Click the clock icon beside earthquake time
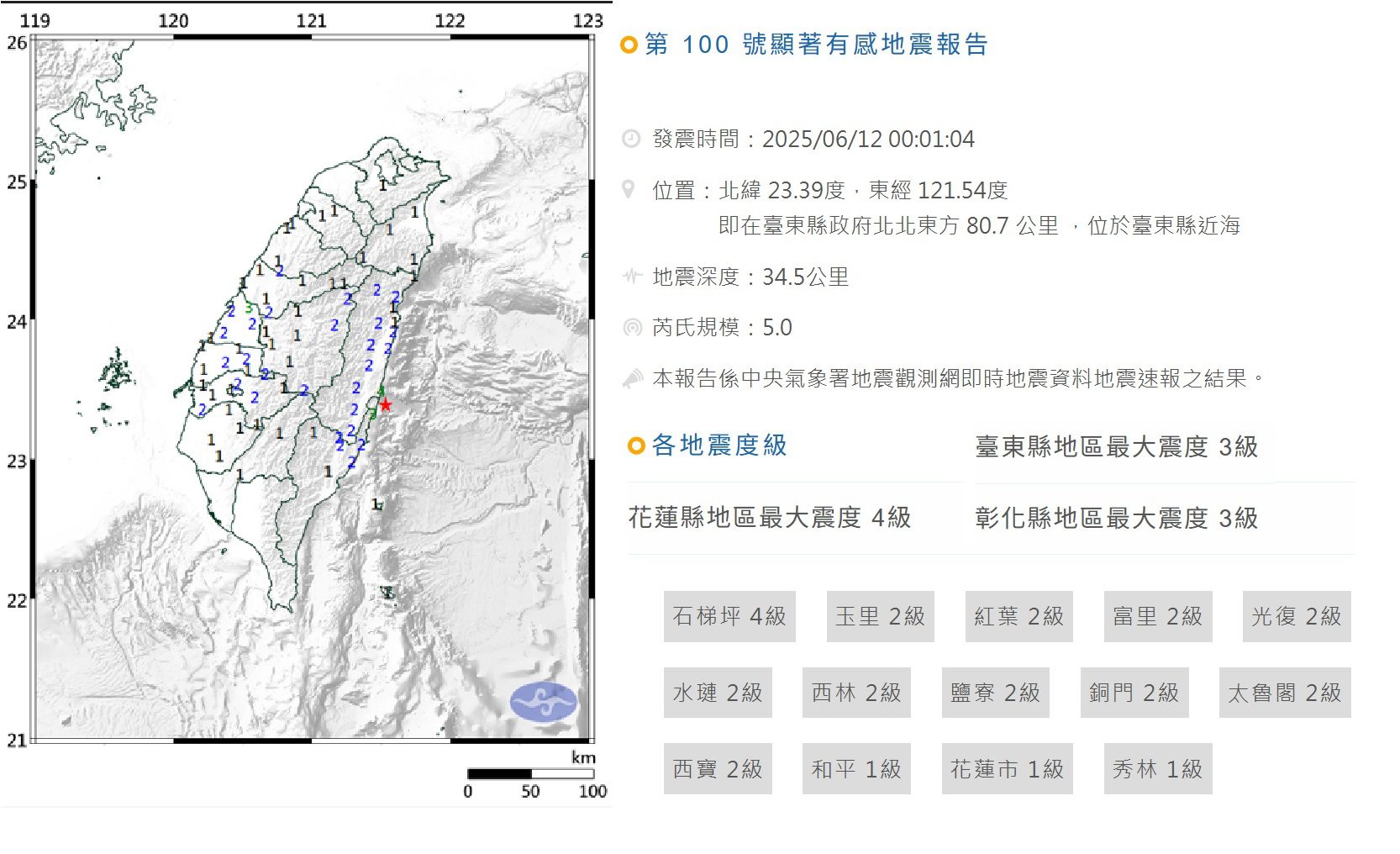Viewport: 1400px width, 854px height. coord(630,139)
